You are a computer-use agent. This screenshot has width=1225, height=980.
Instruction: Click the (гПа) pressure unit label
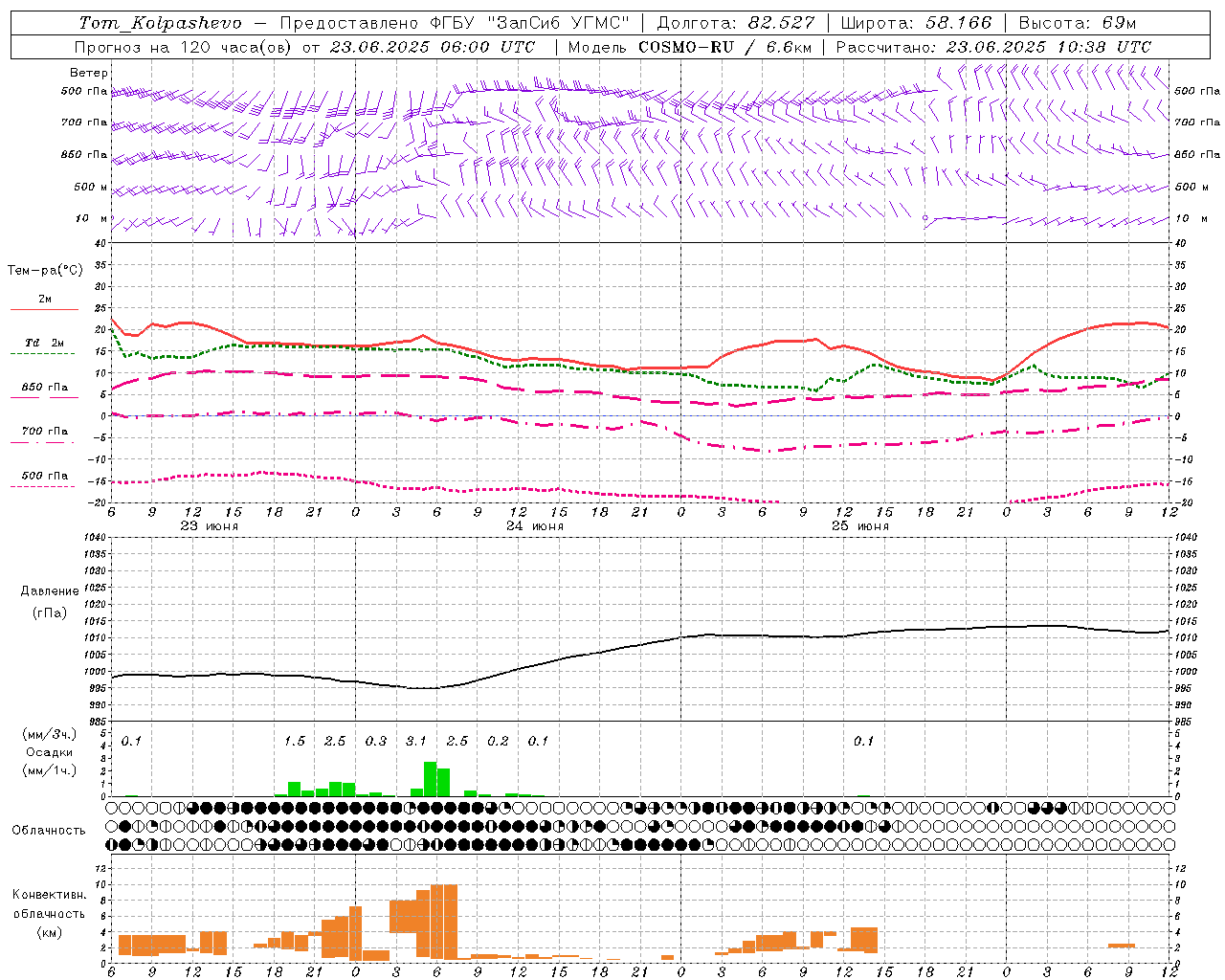click(50, 612)
